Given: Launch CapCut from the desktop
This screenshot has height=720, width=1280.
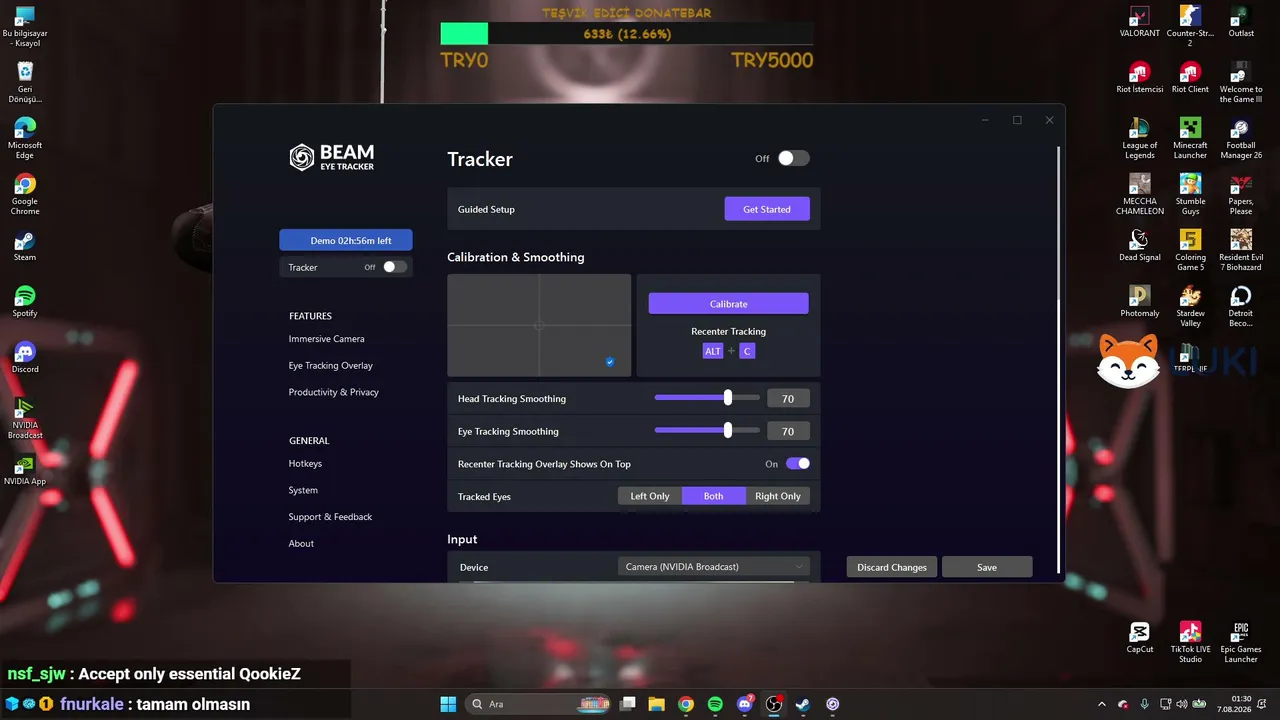Looking at the screenshot, I should pyautogui.click(x=1139, y=638).
